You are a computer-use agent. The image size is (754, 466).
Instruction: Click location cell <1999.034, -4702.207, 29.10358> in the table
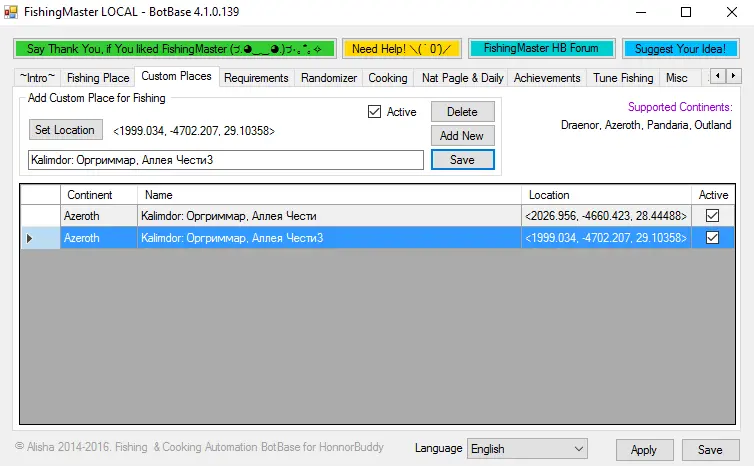click(606, 238)
